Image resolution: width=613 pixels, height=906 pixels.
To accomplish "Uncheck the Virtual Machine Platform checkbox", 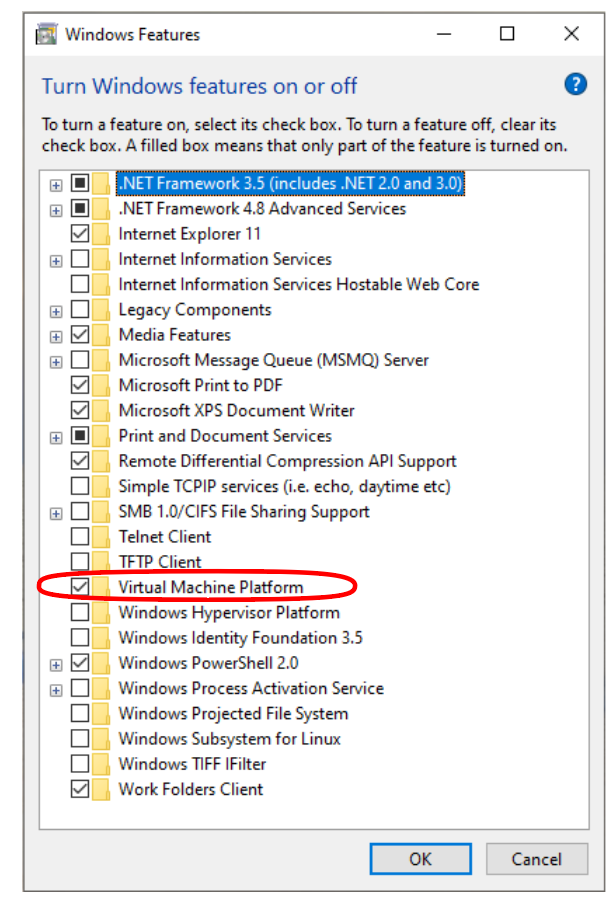I will (80, 587).
